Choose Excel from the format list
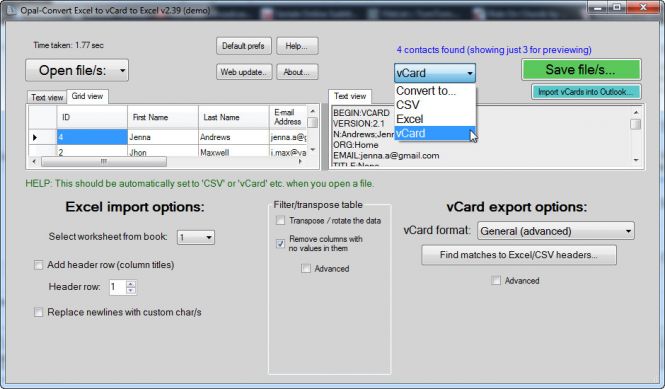The height and width of the screenshot is (389, 665). click(435, 119)
